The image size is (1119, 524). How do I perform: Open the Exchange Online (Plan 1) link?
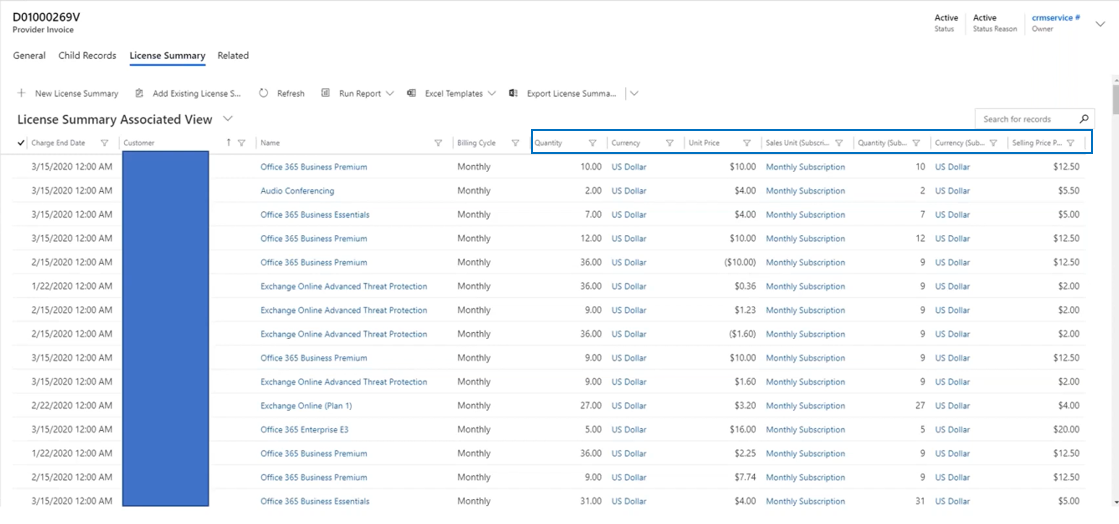306,405
